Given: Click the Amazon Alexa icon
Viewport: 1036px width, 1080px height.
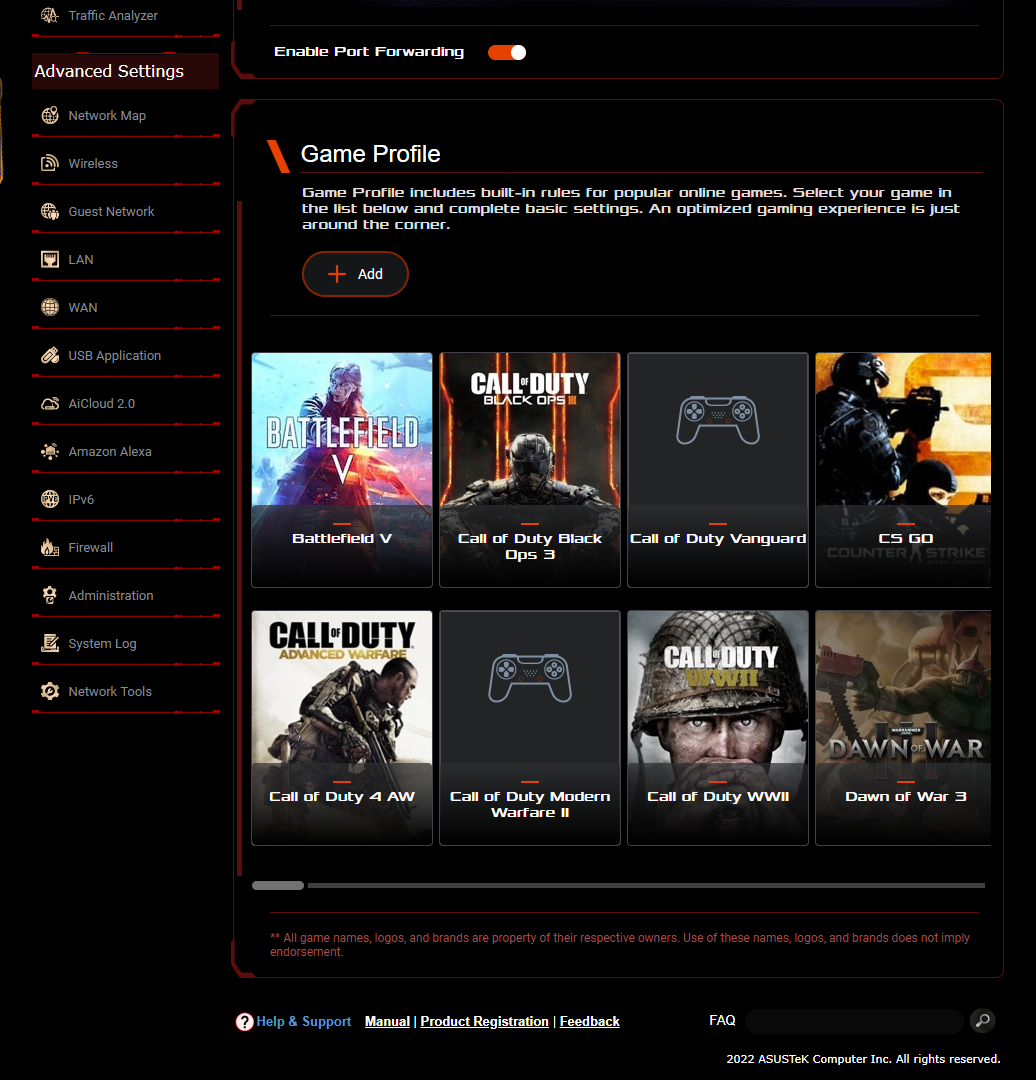Looking at the screenshot, I should coord(50,452).
